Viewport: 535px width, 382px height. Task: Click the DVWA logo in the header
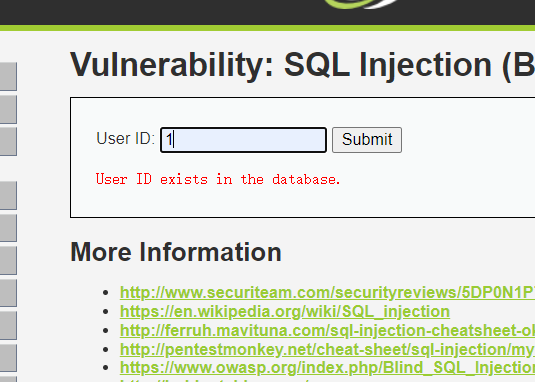(362, 4)
